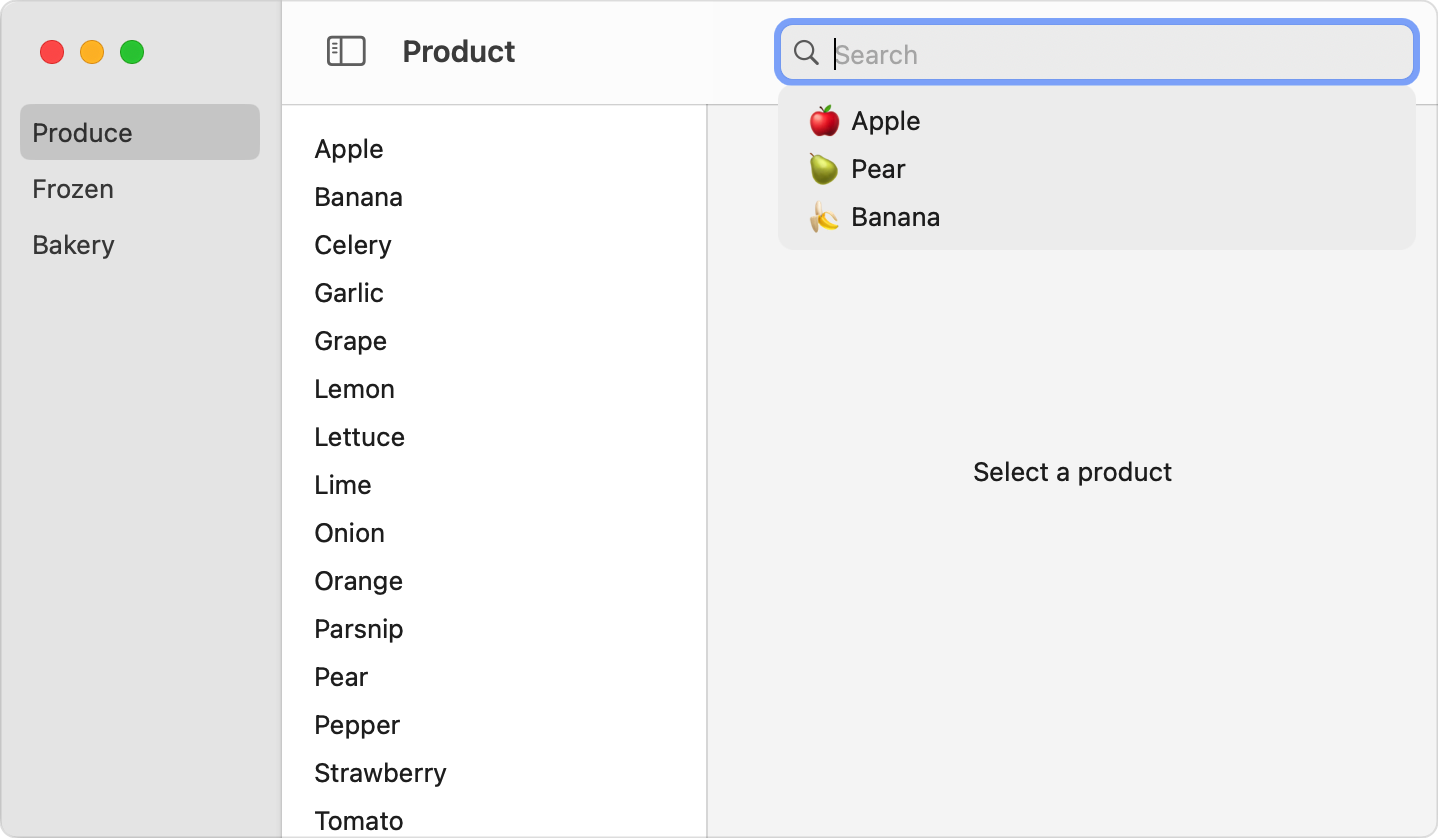Click Strawberry in the product list
1438x838 pixels.
click(380, 772)
